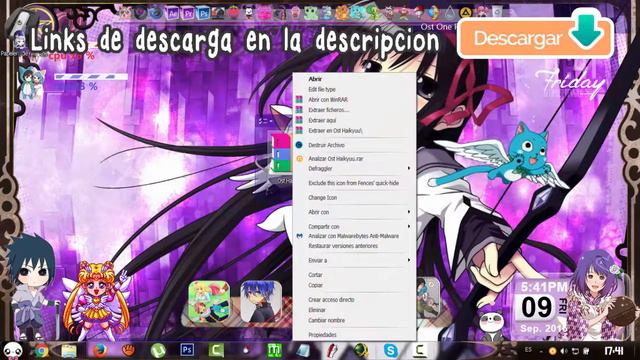The height and width of the screenshot is (360, 640).
Task: Click the yellow triangle circle dock icon
Action: click(465, 13)
